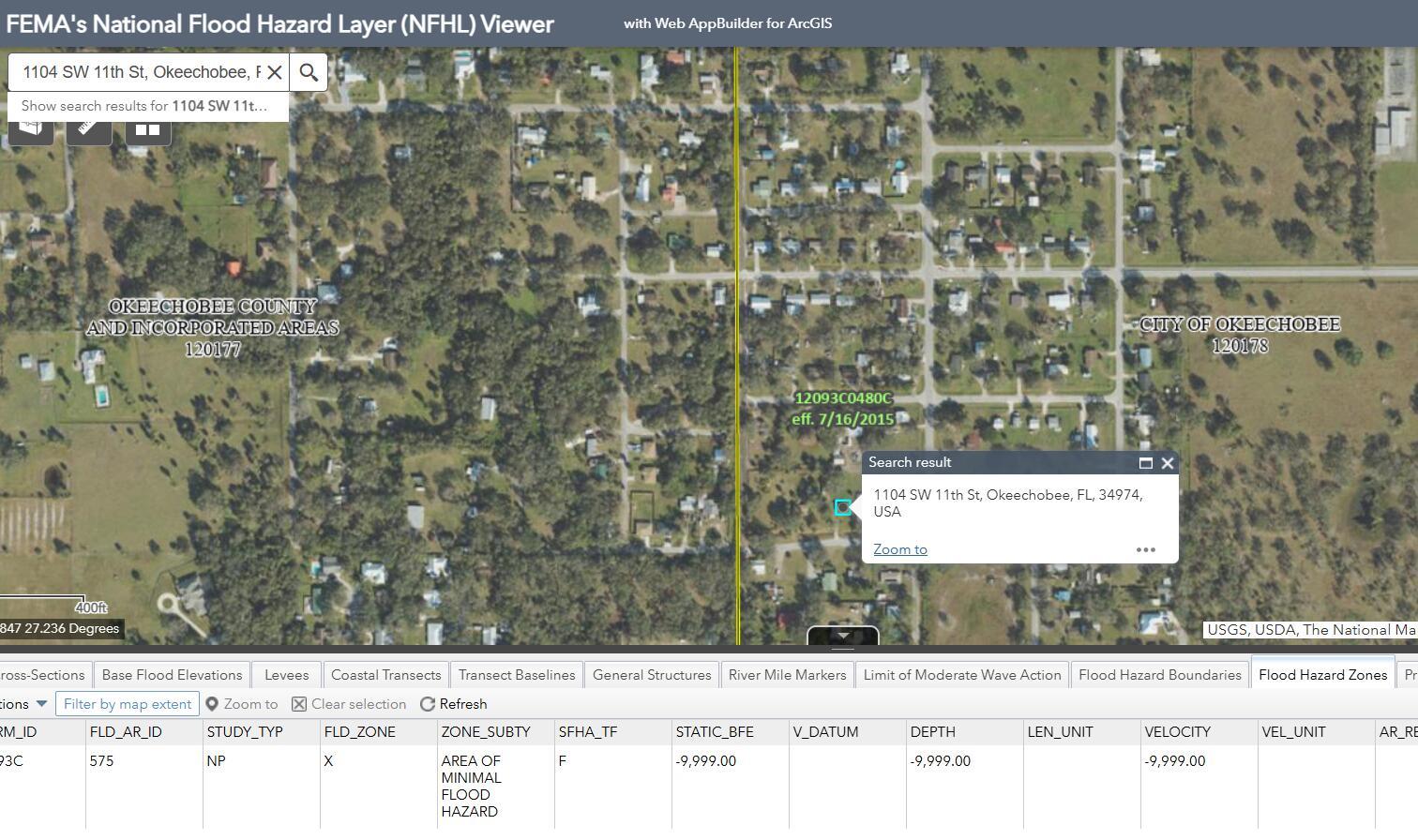The height and width of the screenshot is (840, 1418).
Task: Collapse the attribute table with the arrow widget
Action: pos(842,636)
